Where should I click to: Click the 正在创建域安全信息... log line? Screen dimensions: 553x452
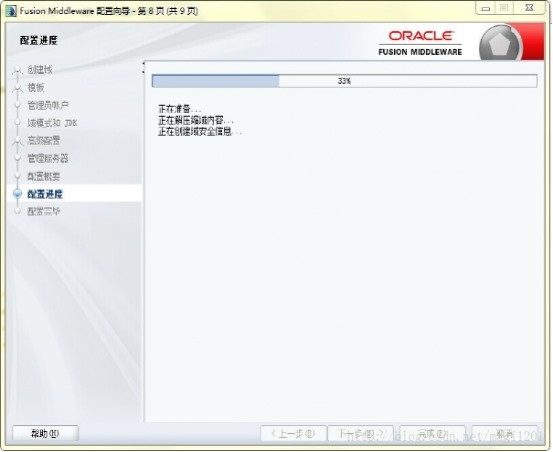[200, 132]
